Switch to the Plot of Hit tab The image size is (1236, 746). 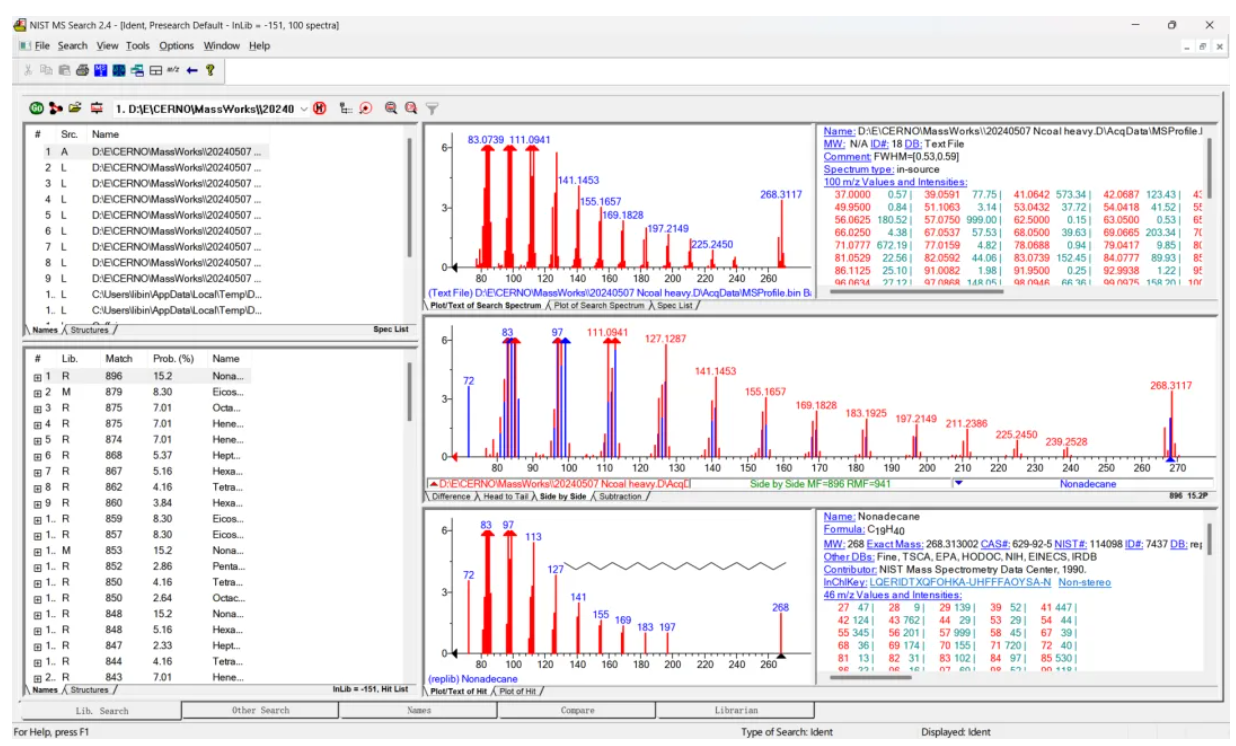click(x=518, y=691)
